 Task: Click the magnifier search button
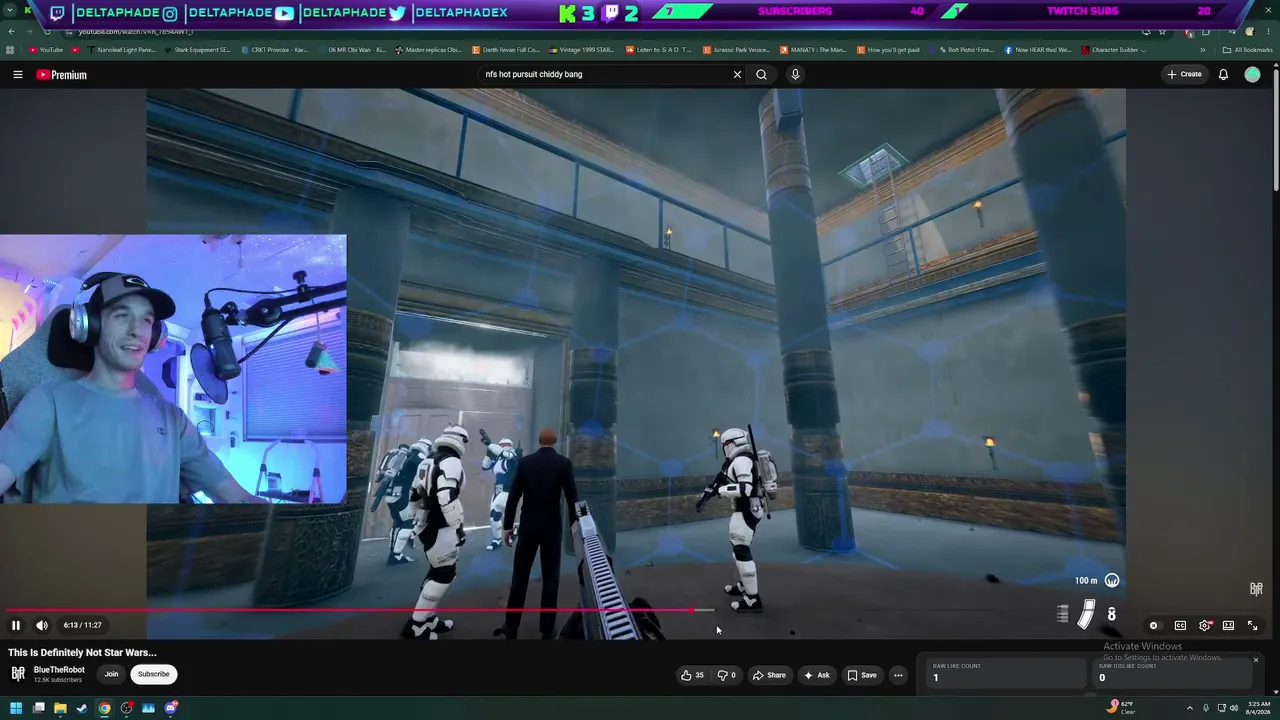(x=762, y=74)
